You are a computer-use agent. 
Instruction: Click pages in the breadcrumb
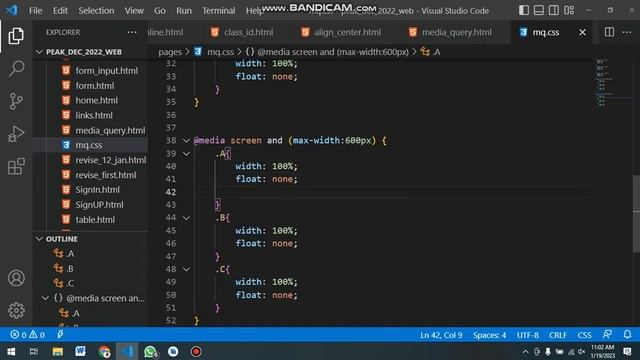click(x=170, y=52)
